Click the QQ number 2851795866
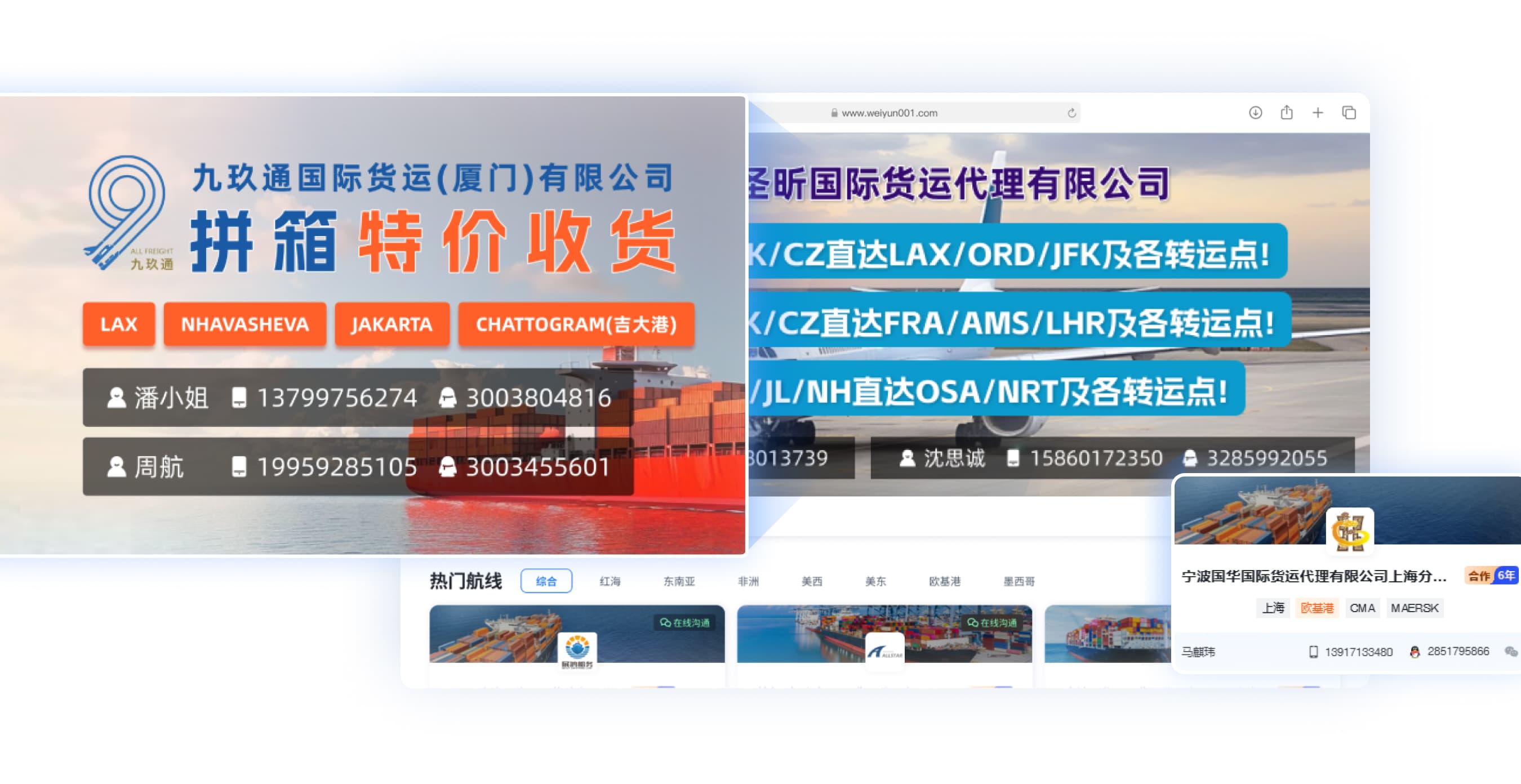Viewport: 1521px width, 784px height. pyautogui.click(x=1458, y=651)
